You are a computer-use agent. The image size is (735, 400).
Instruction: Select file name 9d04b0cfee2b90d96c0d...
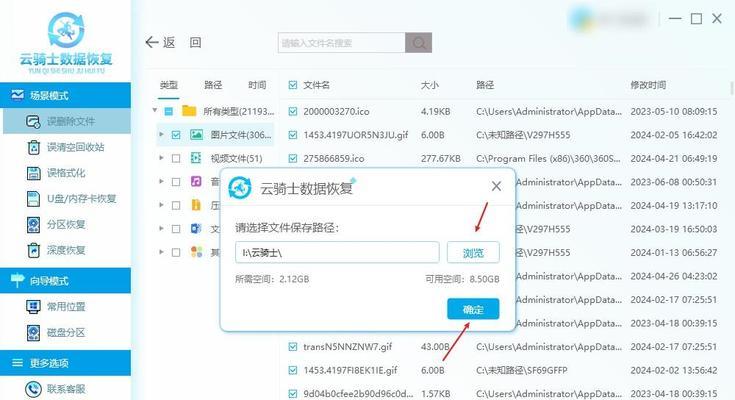tap(358, 393)
